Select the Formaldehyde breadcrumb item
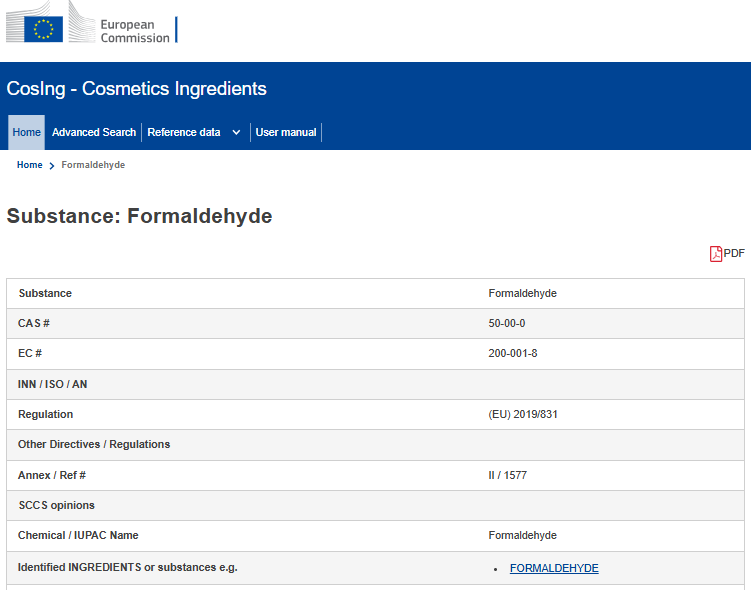751x590 pixels. [93, 165]
